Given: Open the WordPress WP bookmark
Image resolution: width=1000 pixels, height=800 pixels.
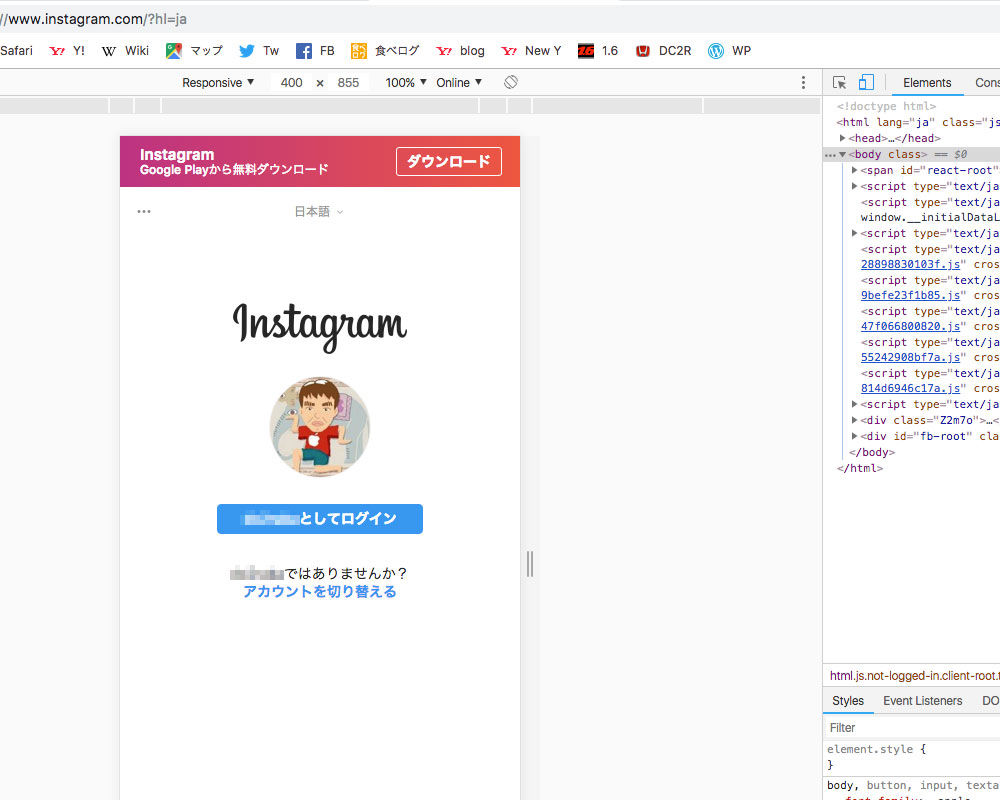Looking at the screenshot, I should (729, 51).
